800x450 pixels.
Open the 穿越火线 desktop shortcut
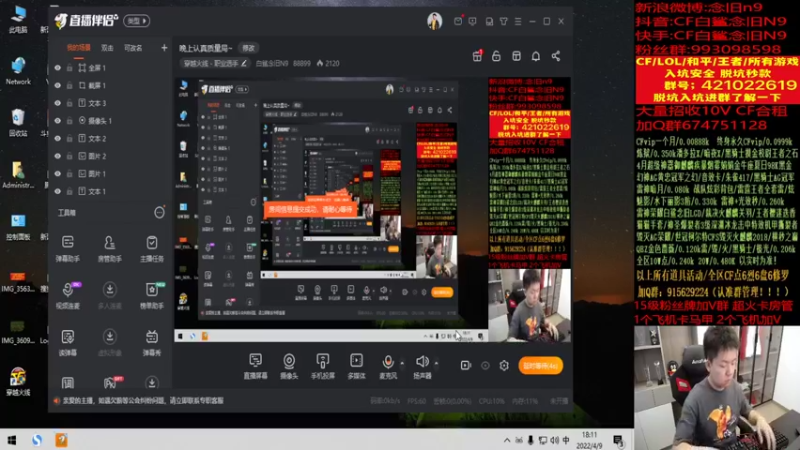click(18, 382)
